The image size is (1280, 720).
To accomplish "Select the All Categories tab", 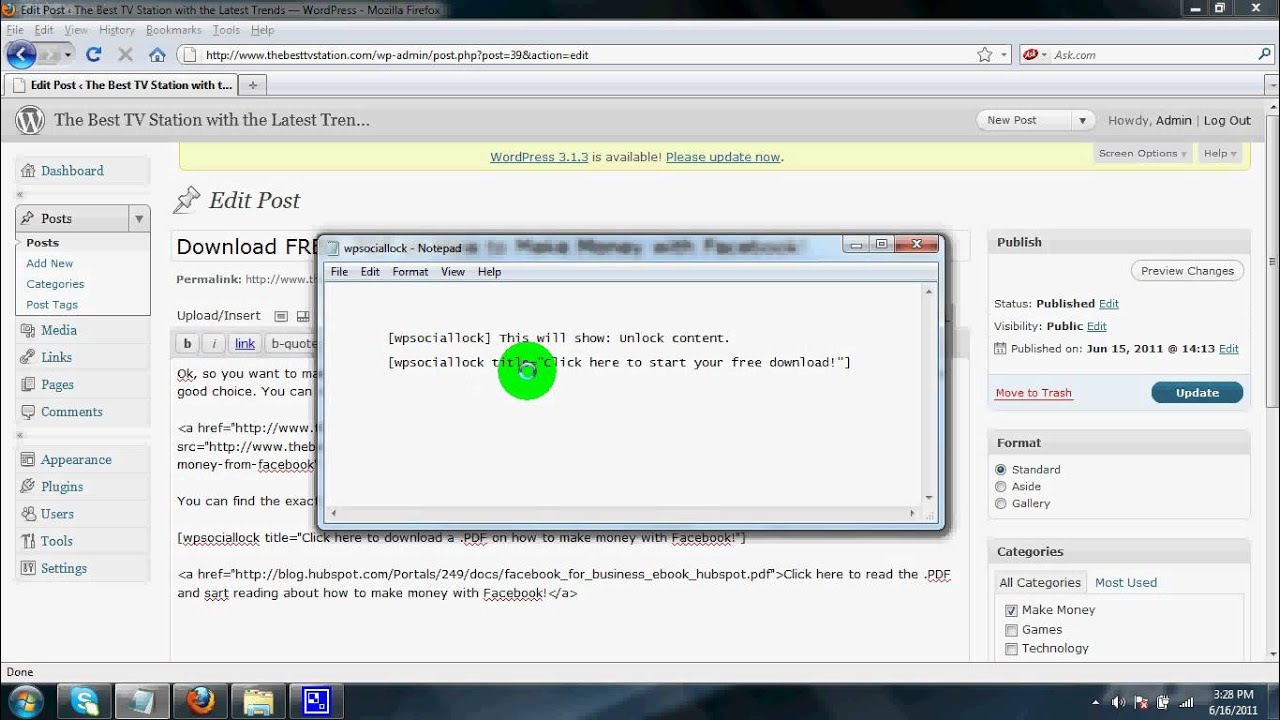I will point(1040,583).
